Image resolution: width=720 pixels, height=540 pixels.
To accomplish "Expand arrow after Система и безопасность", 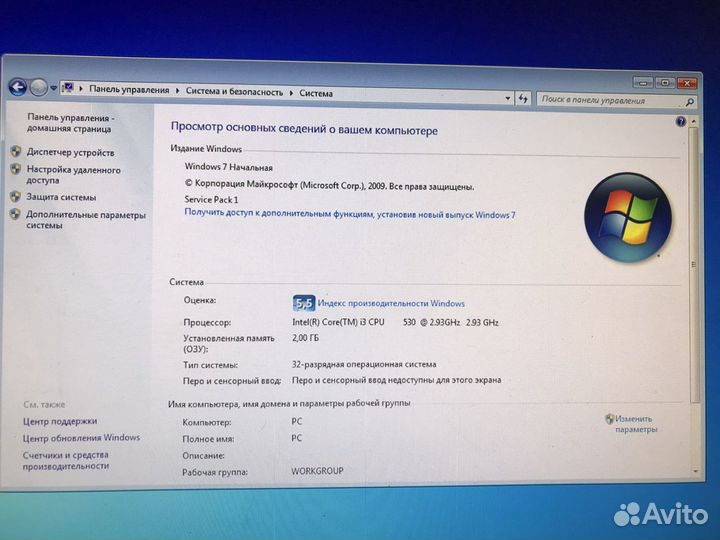I will (x=291, y=93).
